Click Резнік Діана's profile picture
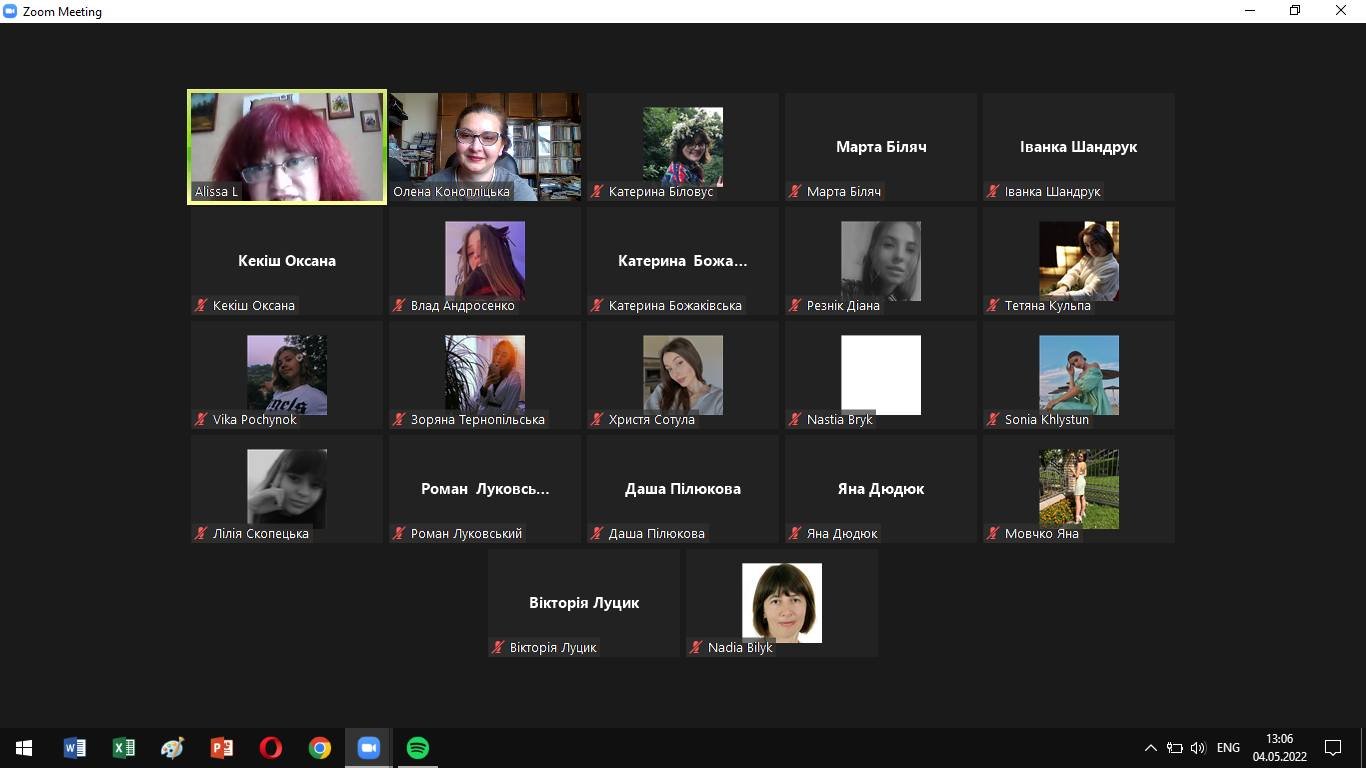The image size is (1366, 768). [x=881, y=261]
